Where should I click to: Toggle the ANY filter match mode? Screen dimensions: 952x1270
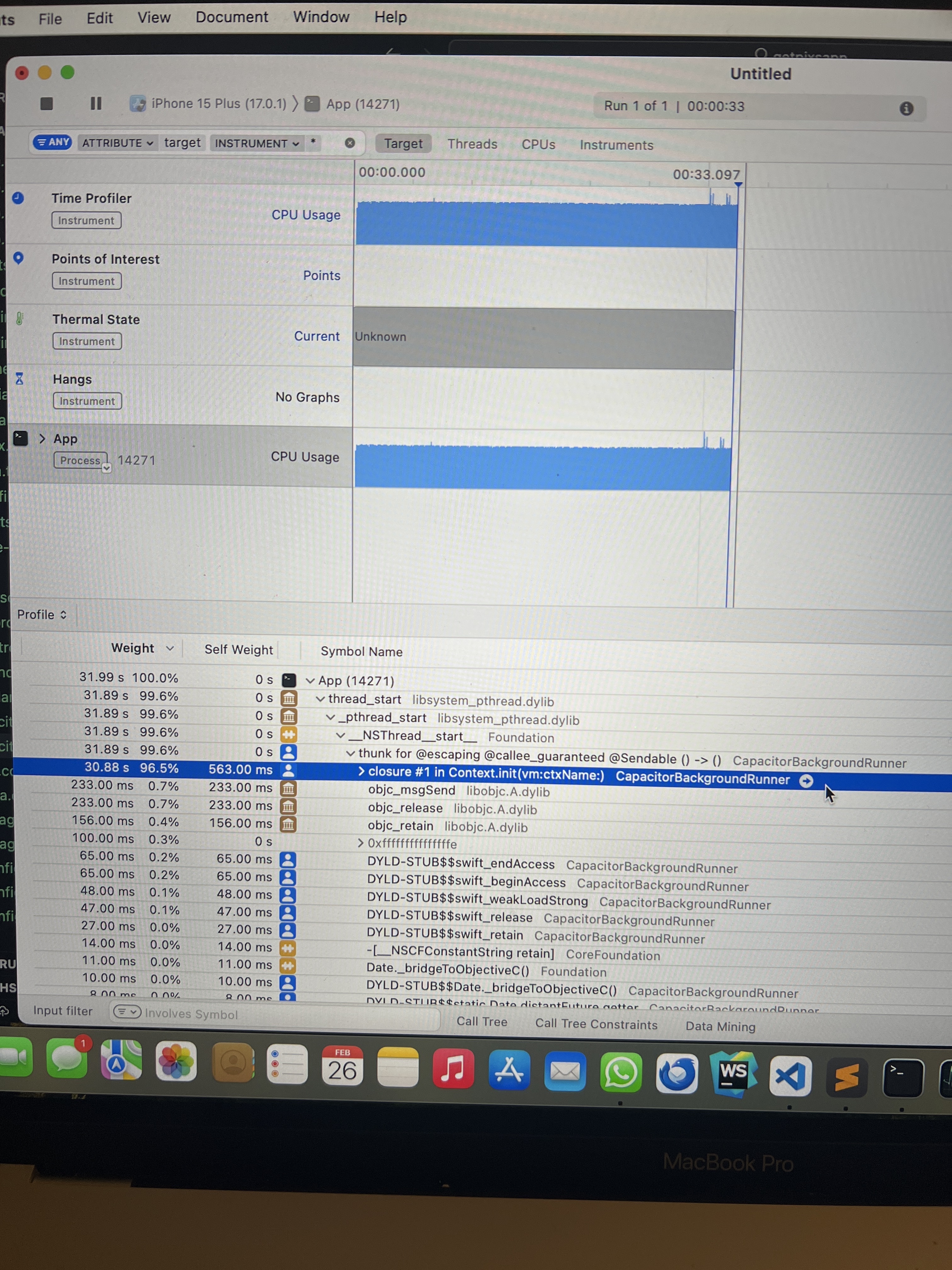pyautogui.click(x=53, y=142)
